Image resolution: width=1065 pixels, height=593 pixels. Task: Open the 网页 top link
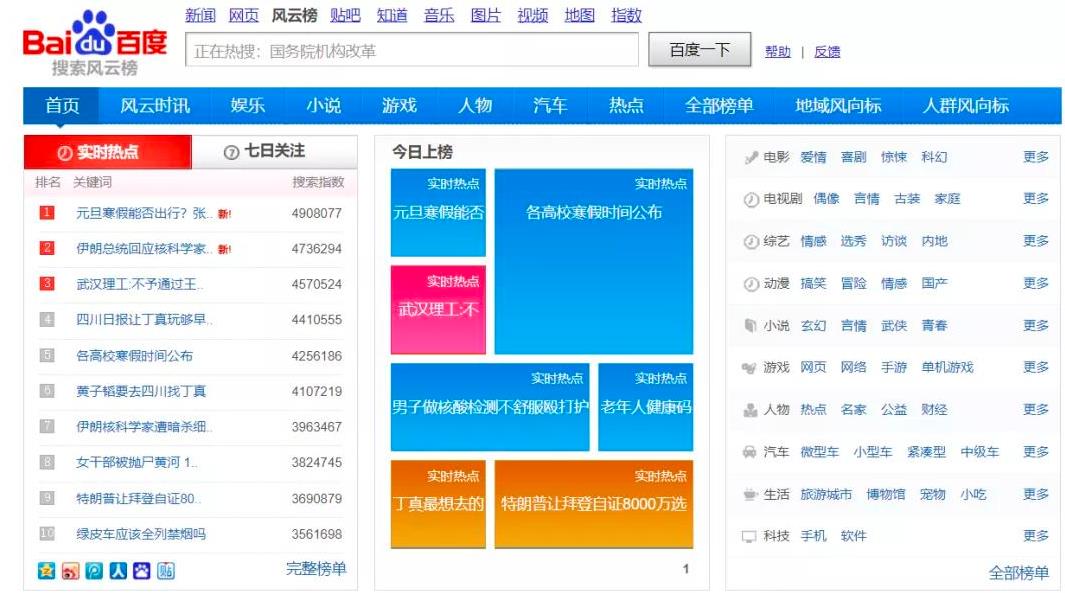(x=244, y=15)
